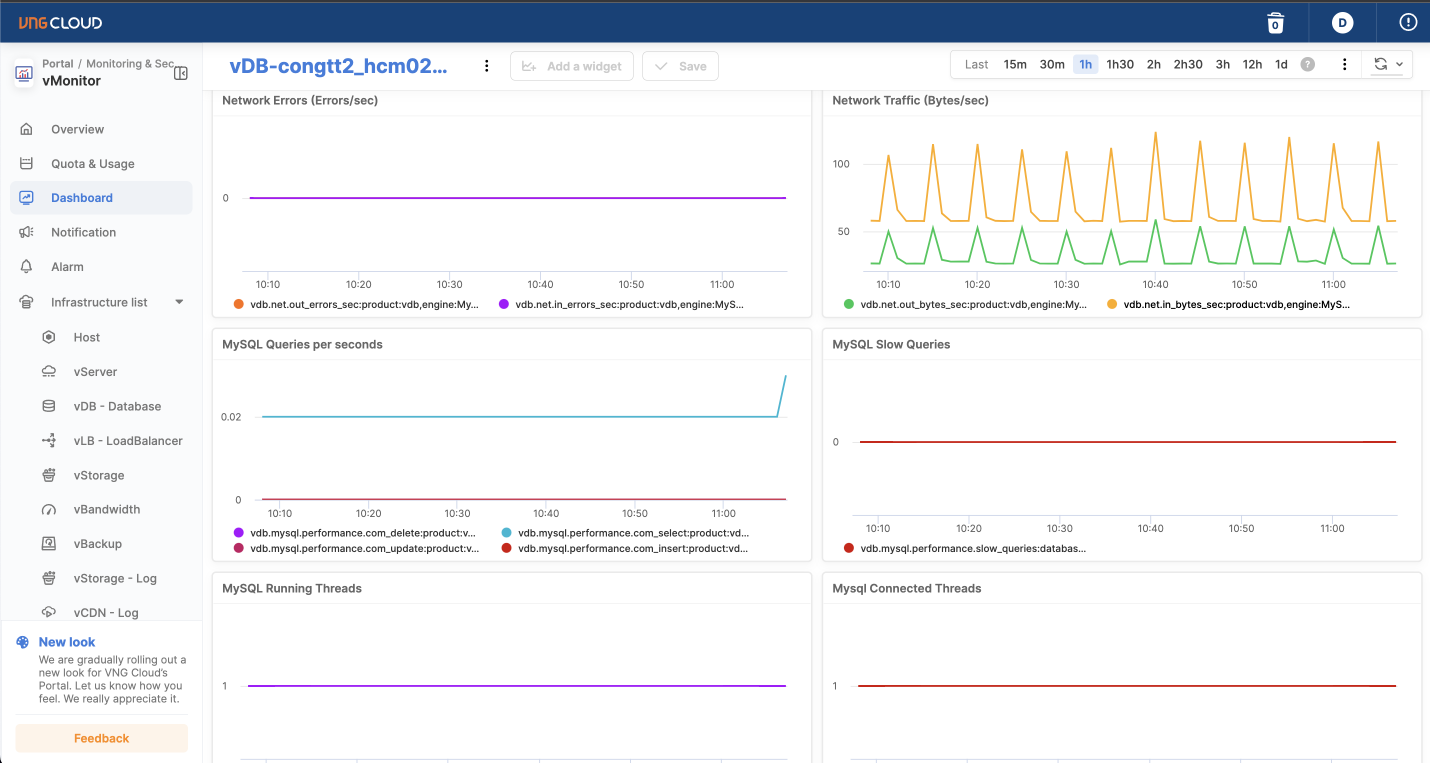
Task: Click the trash bin icon in header
Action: (x=1275, y=22)
